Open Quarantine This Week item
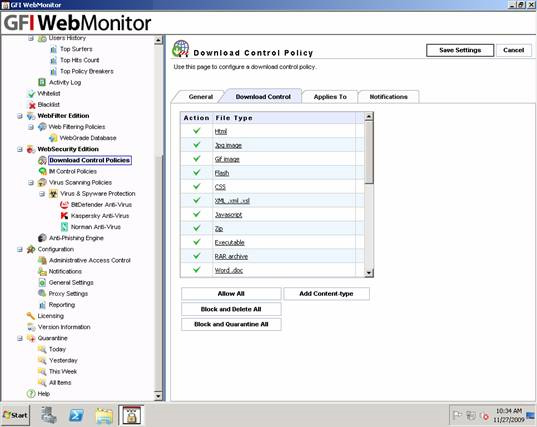Viewport: 537px width, 427px height. (x=63, y=372)
